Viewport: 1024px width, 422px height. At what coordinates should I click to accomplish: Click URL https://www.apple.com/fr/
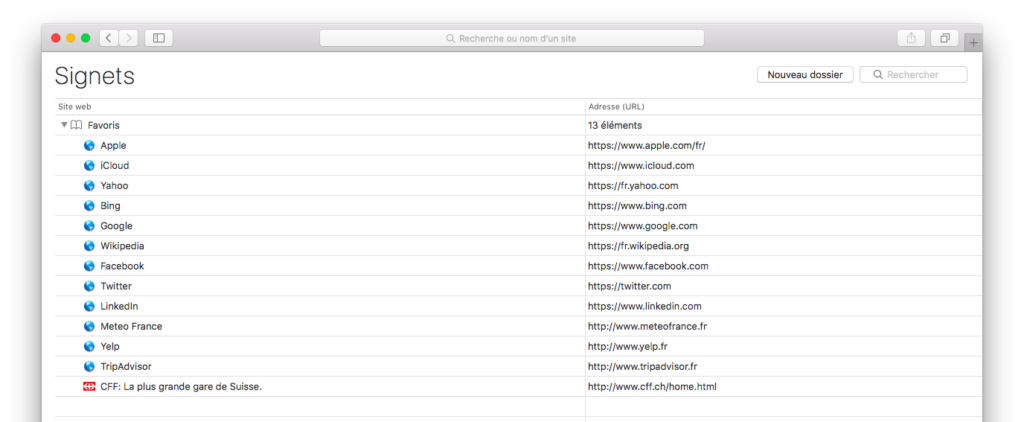click(x=647, y=145)
